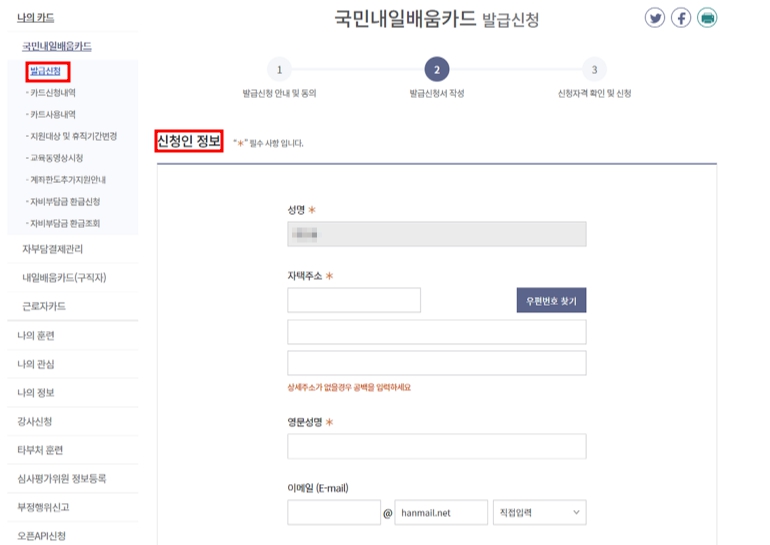Open 심사평가위원 정보등록 menu
Screen dimensions: 770x545
coord(61,478)
